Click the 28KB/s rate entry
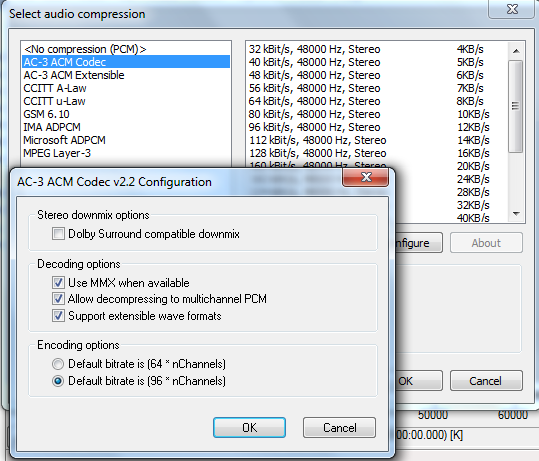Image resolution: width=539 pixels, height=461 pixels. [473, 192]
